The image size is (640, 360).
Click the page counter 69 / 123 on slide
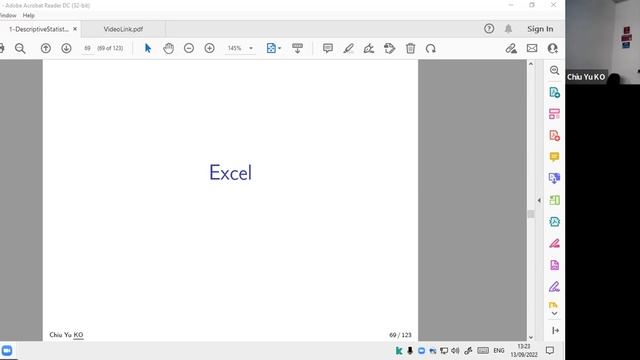pyautogui.click(x=400, y=335)
